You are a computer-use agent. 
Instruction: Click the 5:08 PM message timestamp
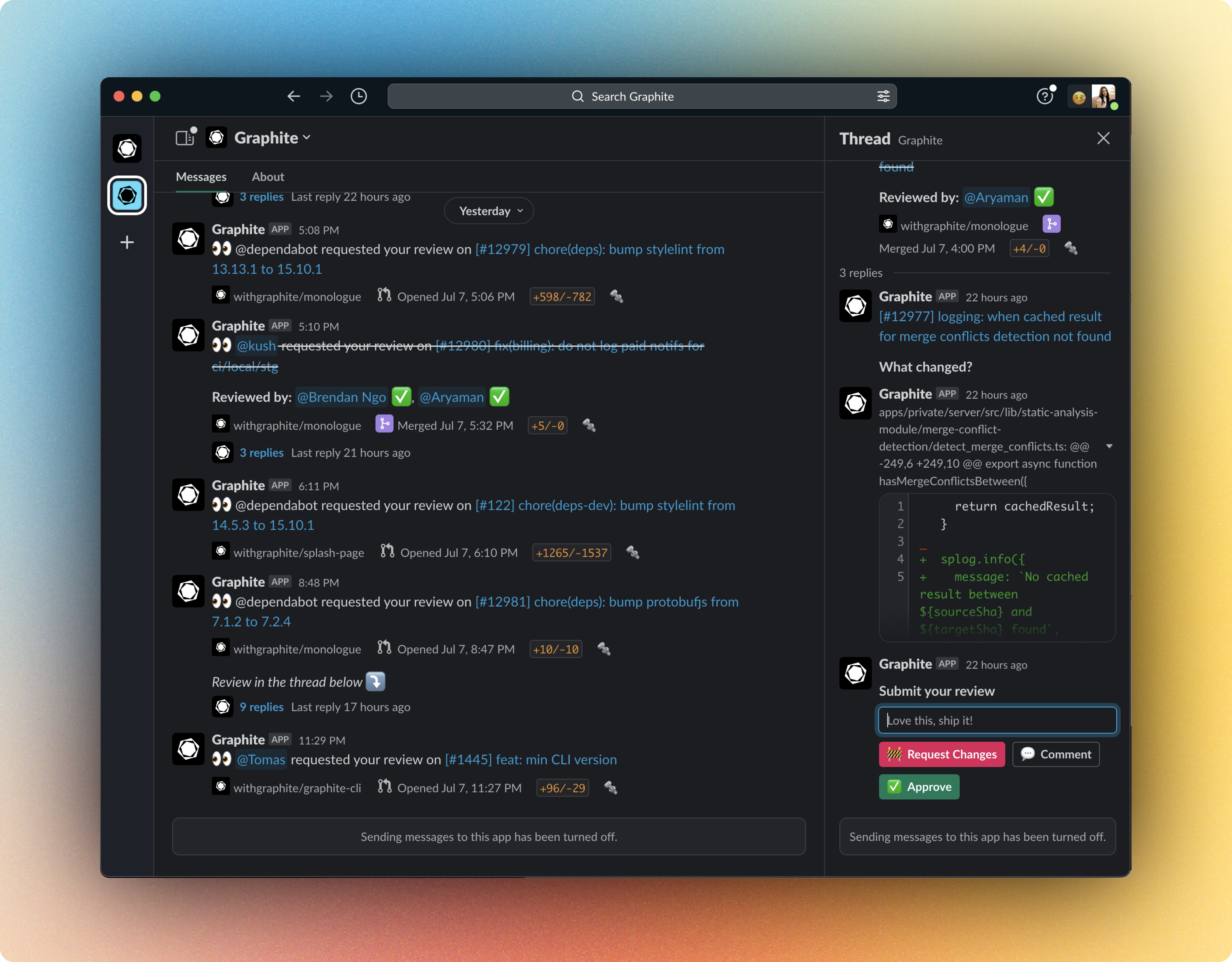319,230
